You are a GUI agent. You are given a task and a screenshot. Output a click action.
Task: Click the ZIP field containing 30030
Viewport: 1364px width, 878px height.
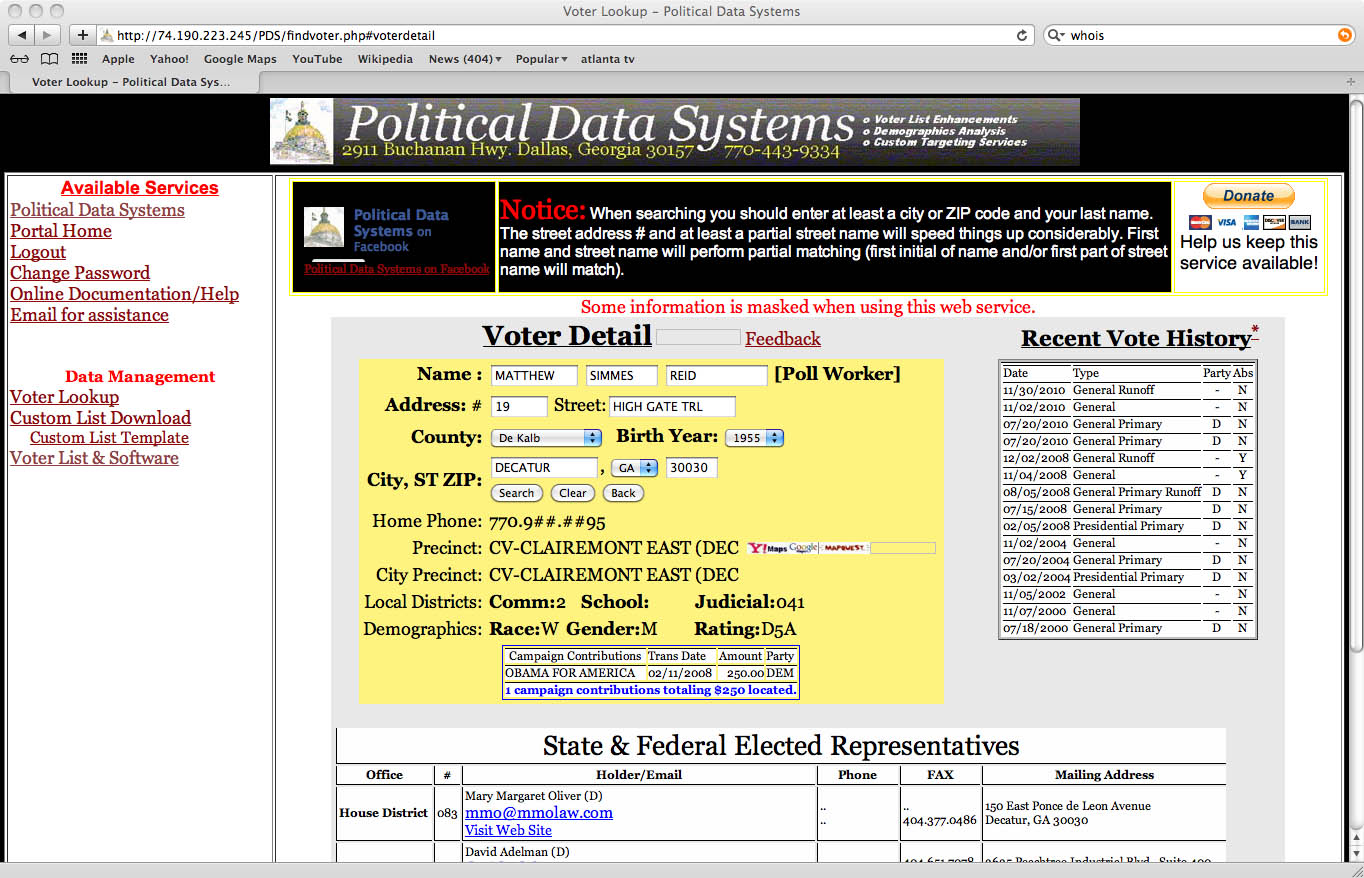click(x=692, y=468)
